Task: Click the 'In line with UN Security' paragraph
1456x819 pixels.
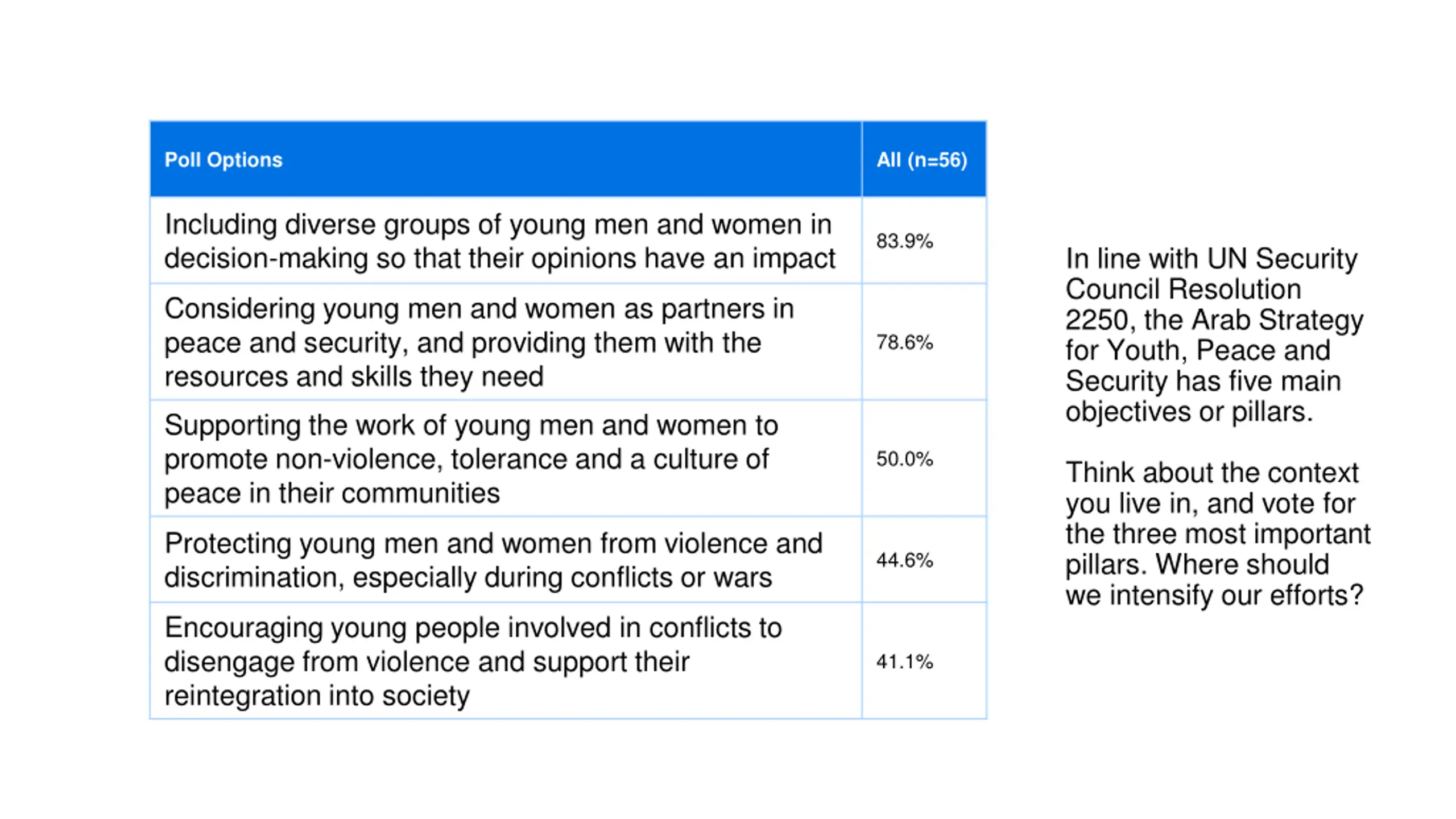Action: pos(1214,334)
